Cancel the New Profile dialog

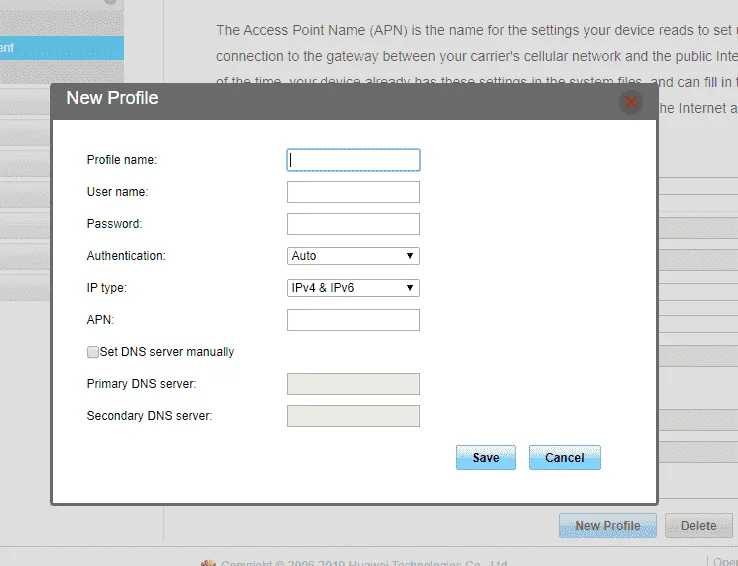click(x=565, y=457)
